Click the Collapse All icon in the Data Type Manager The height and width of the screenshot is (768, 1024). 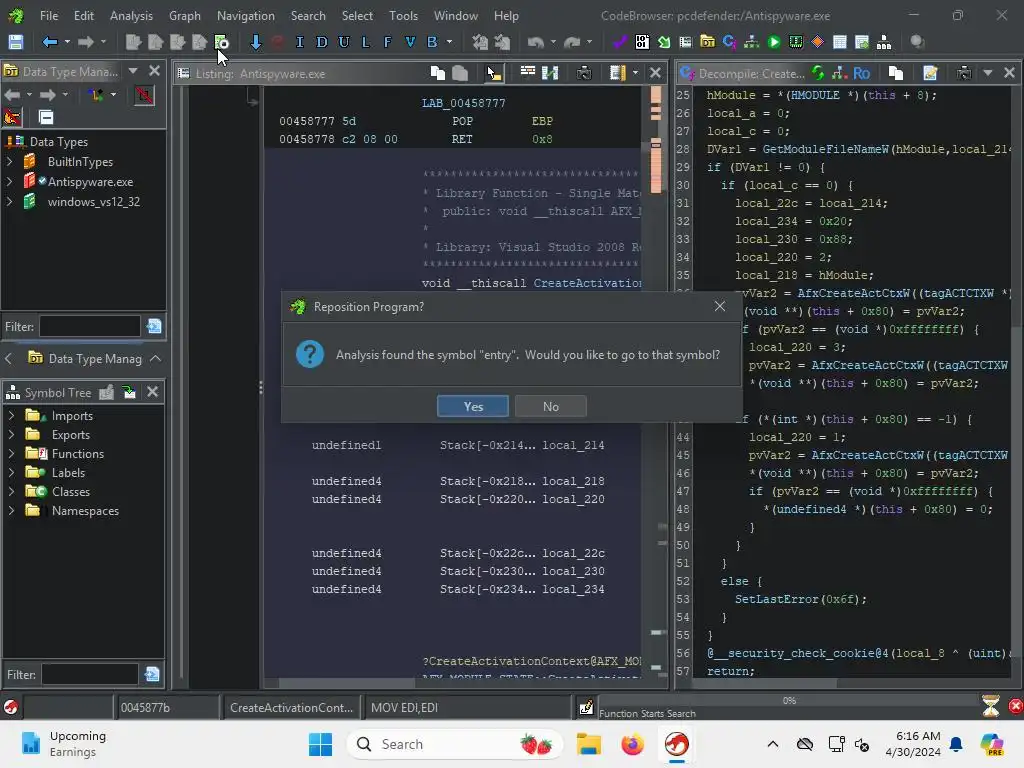tap(46, 118)
